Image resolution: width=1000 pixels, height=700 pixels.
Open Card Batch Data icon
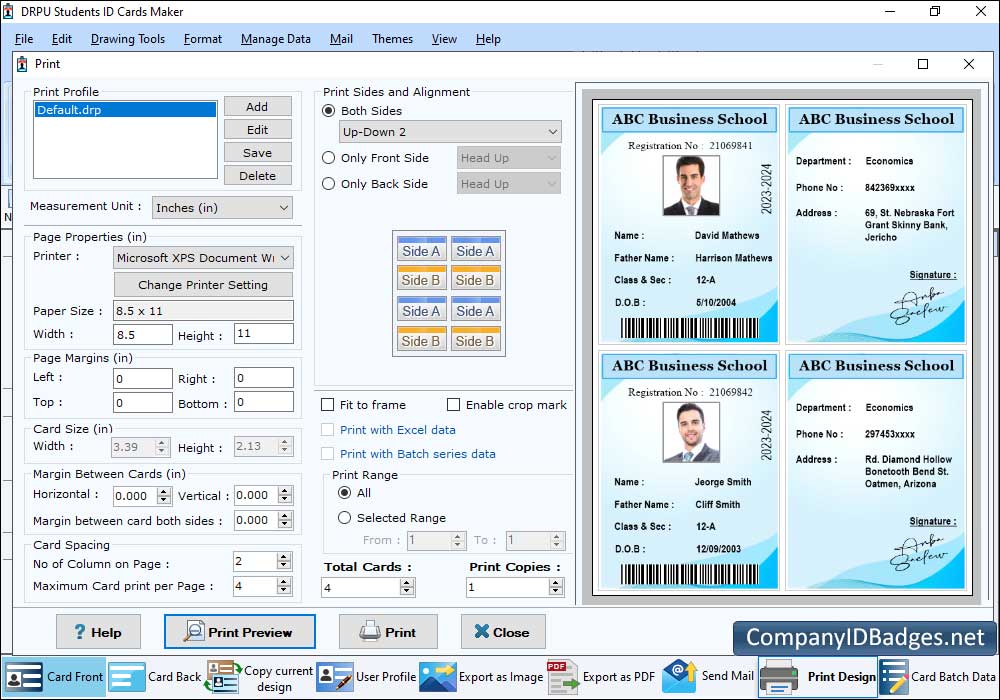893,677
